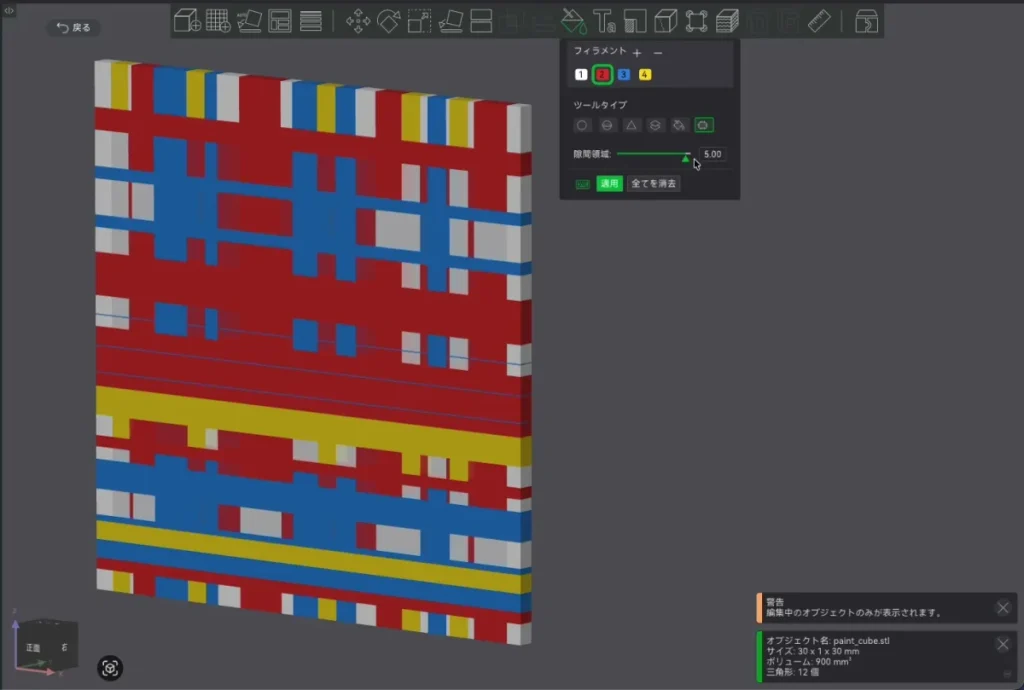This screenshot has height=690, width=1024.
Task: Open the Assembly view icon
Action: (866, 21)
